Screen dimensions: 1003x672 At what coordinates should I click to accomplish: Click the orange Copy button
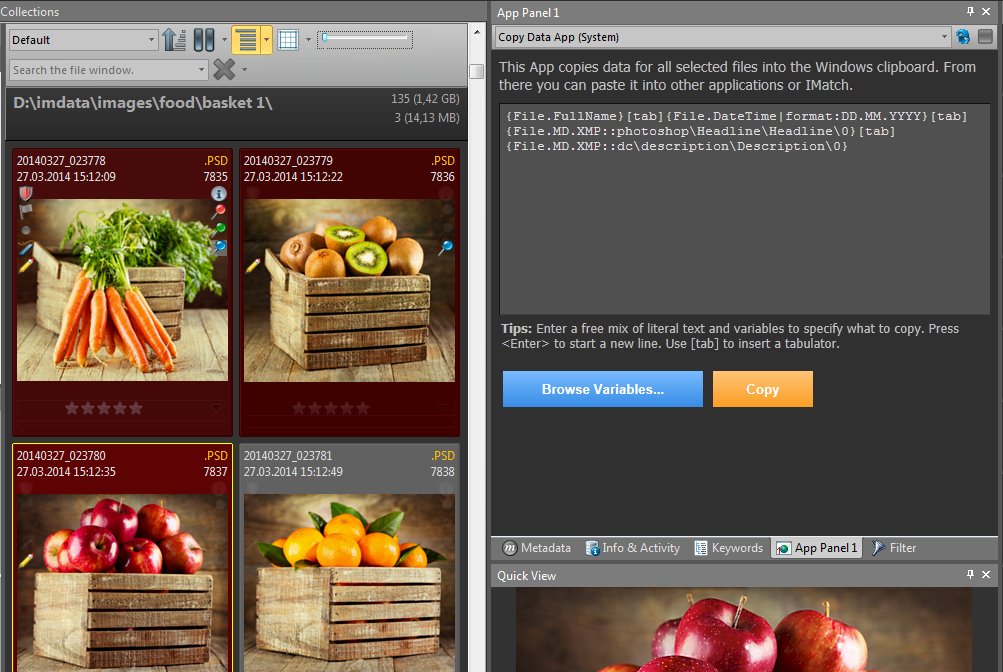point(762,389)
